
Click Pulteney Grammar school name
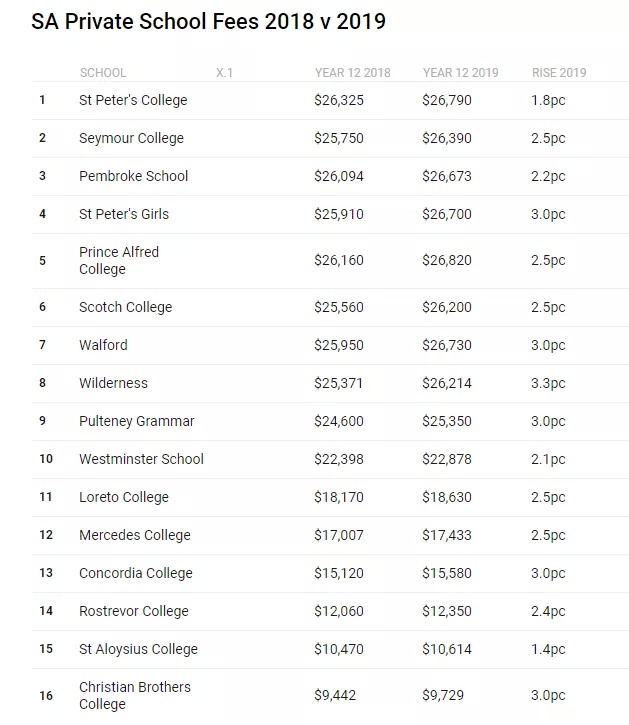136,421
